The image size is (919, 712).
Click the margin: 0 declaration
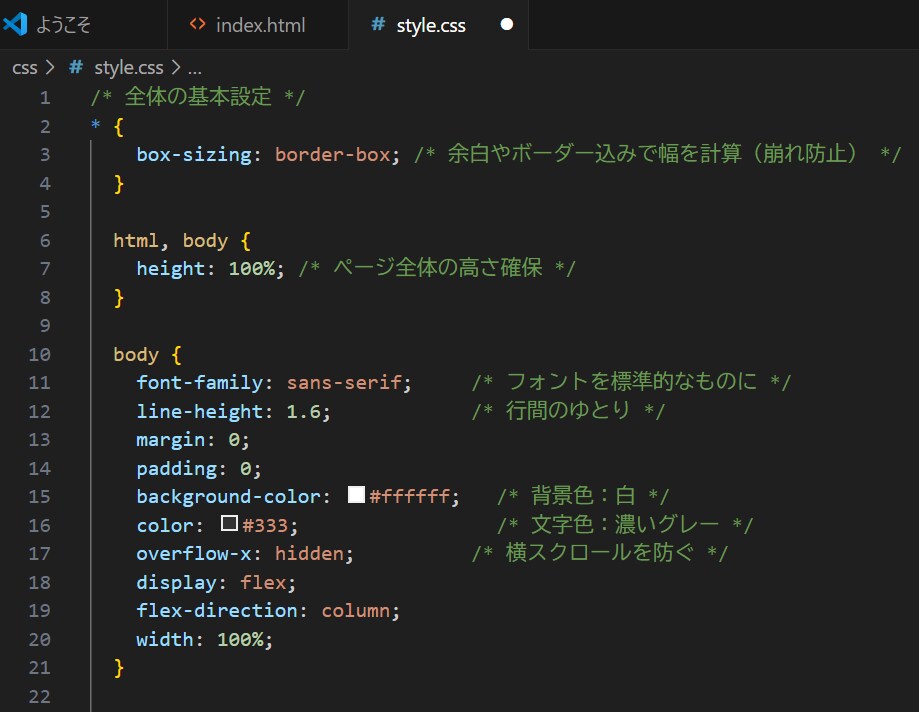pyautogui.click(x=193, y=440)
